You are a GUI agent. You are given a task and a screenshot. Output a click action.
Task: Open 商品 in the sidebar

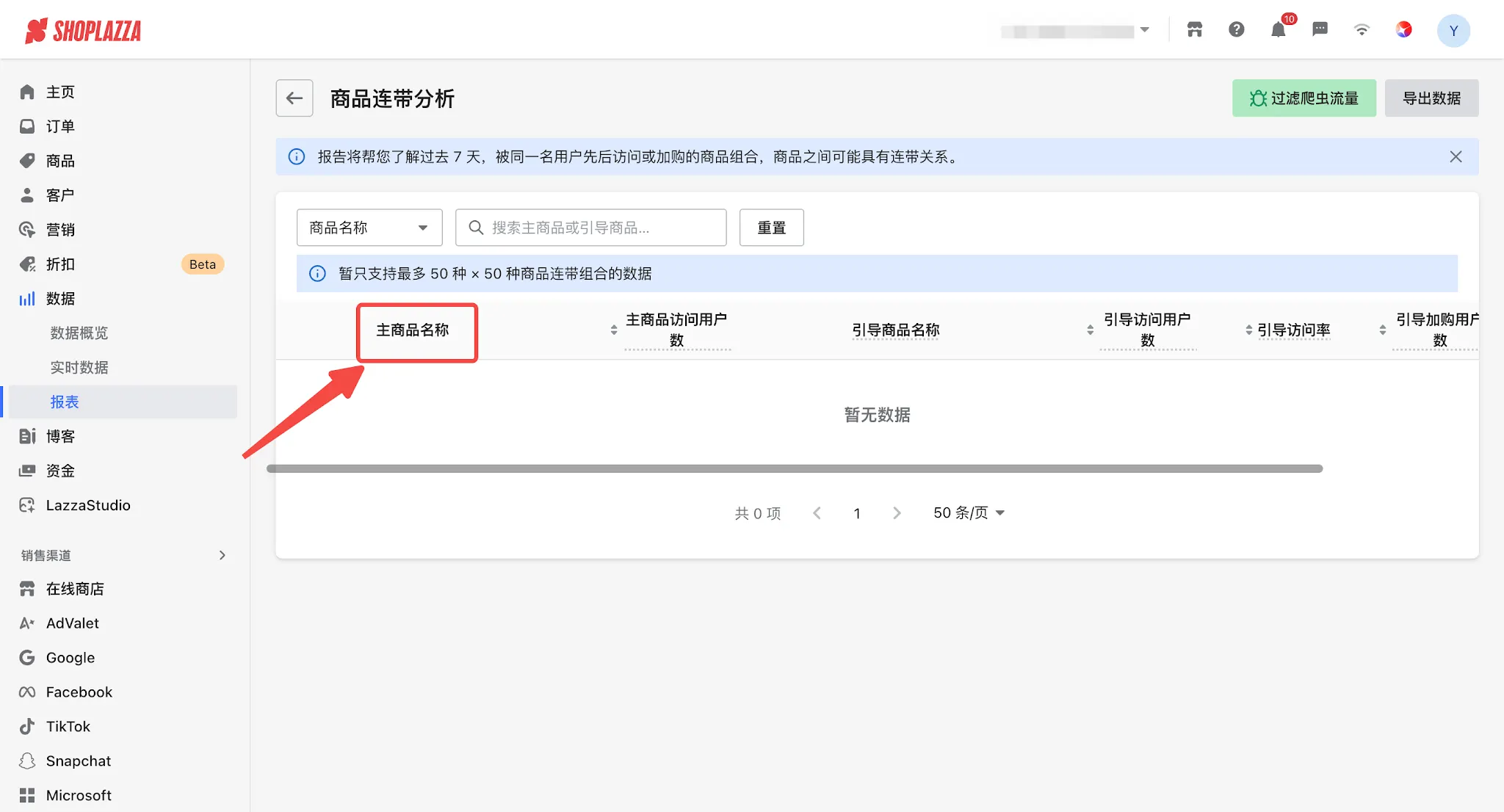tap(60, 161)
